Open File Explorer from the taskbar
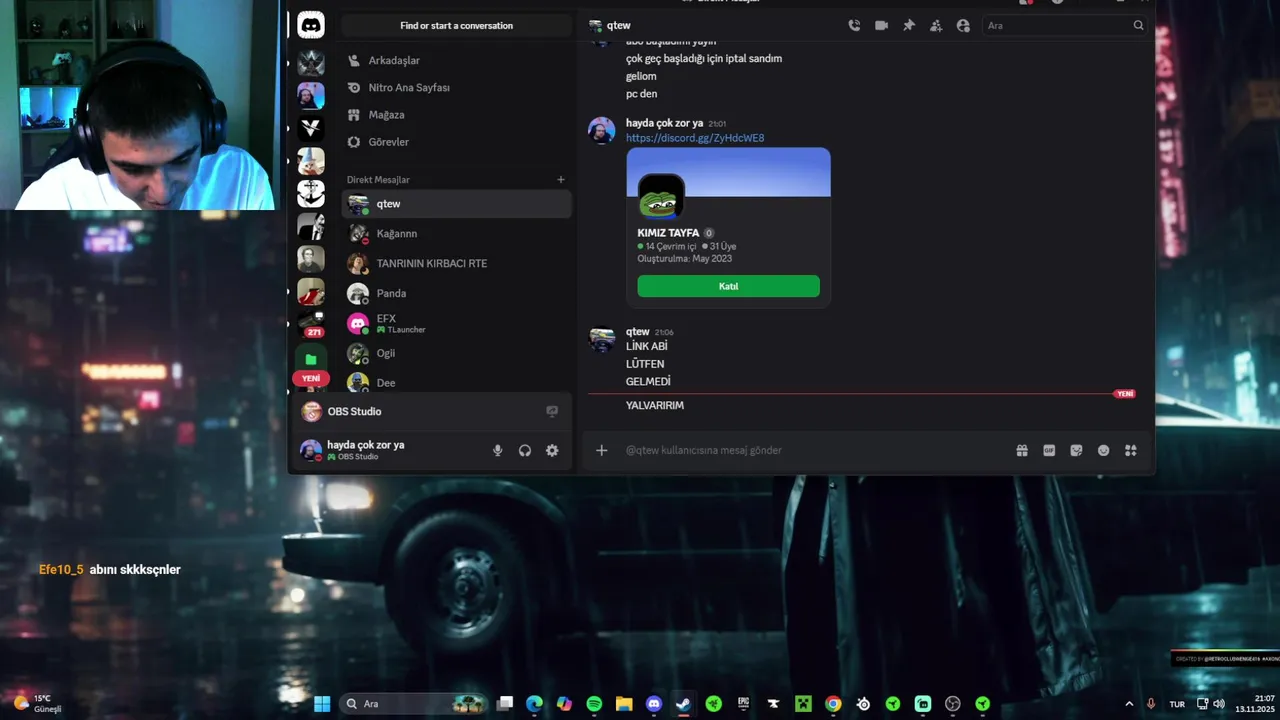 pos(624,704)
